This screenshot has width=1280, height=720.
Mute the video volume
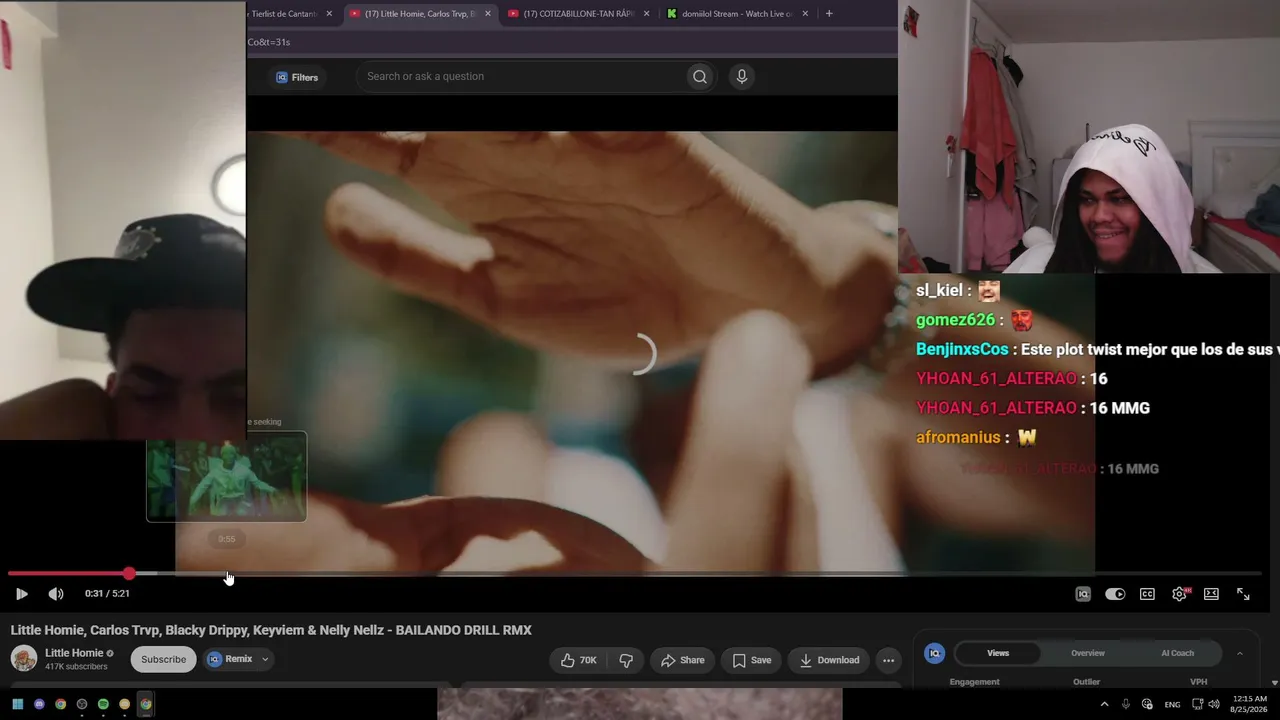tap(56, 594)
